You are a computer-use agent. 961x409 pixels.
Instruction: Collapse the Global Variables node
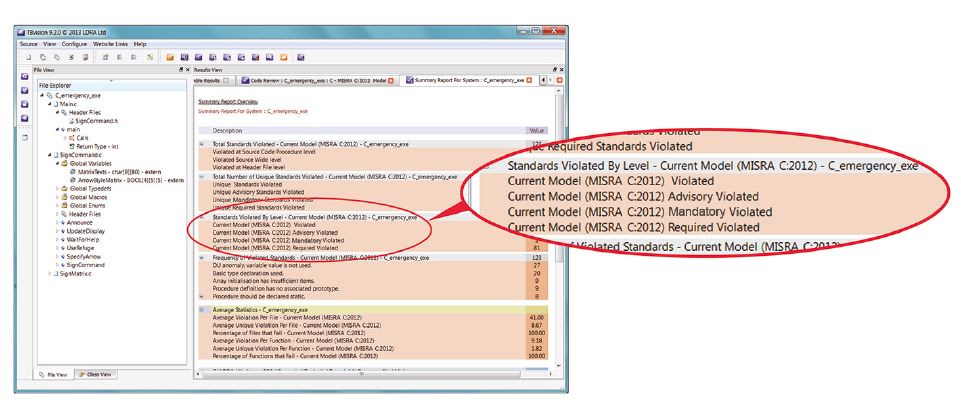[x=57, y=164]
